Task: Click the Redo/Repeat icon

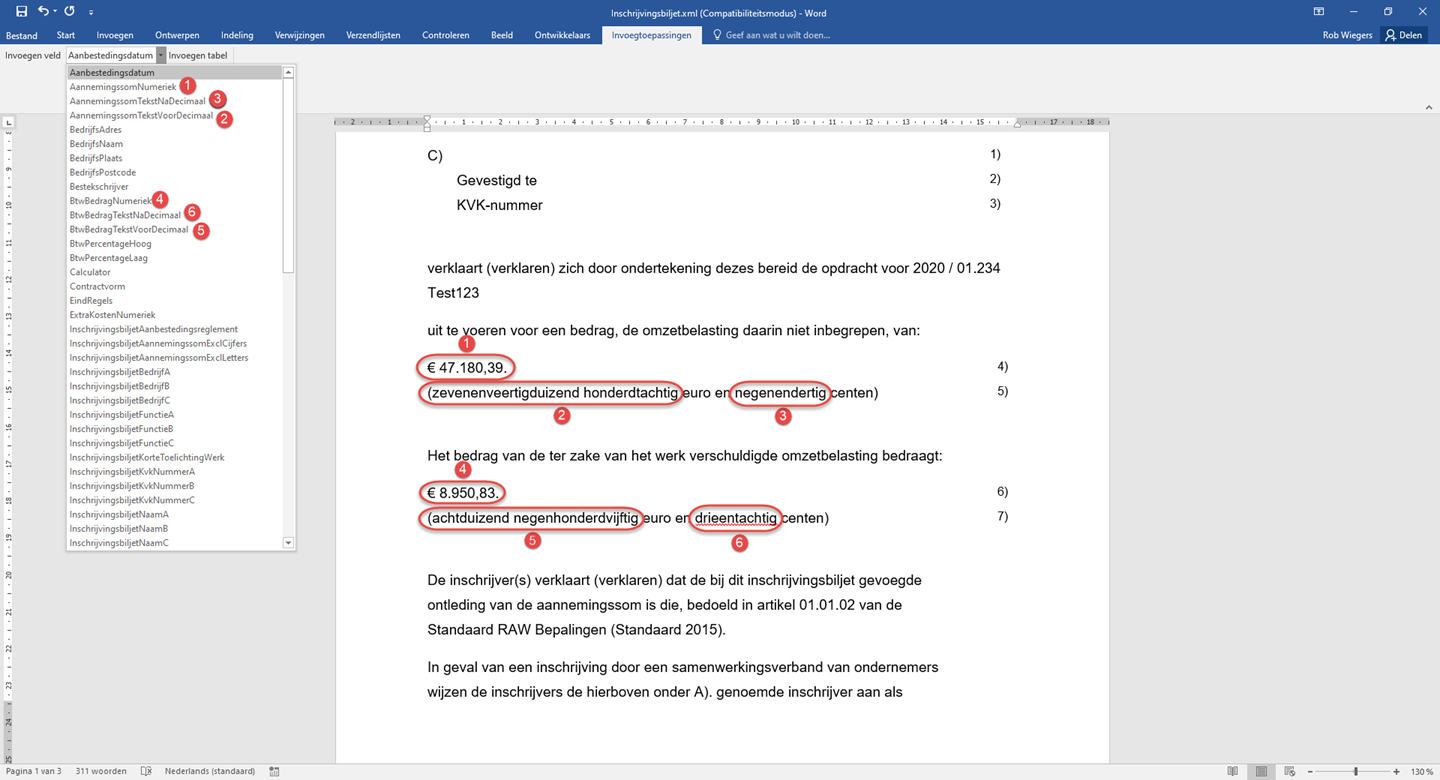Action: pos(69,11)
